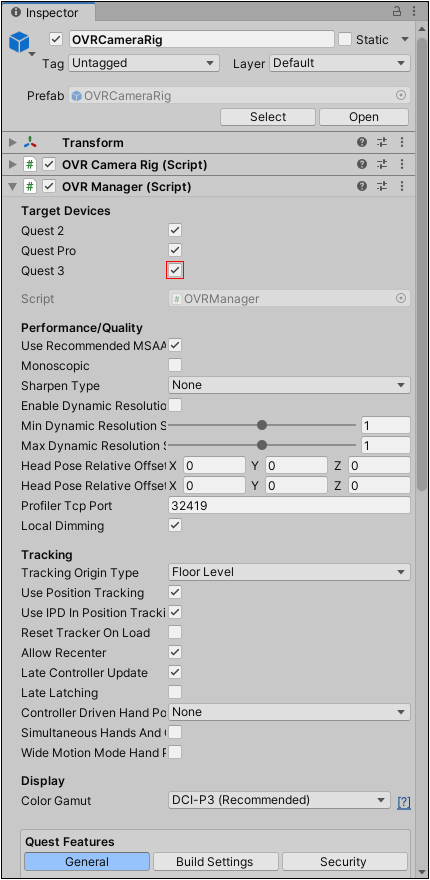Viewport: 430px width, 880px height.
Task: Open the Transform component help icon
Action: click(x=362, y=143)
